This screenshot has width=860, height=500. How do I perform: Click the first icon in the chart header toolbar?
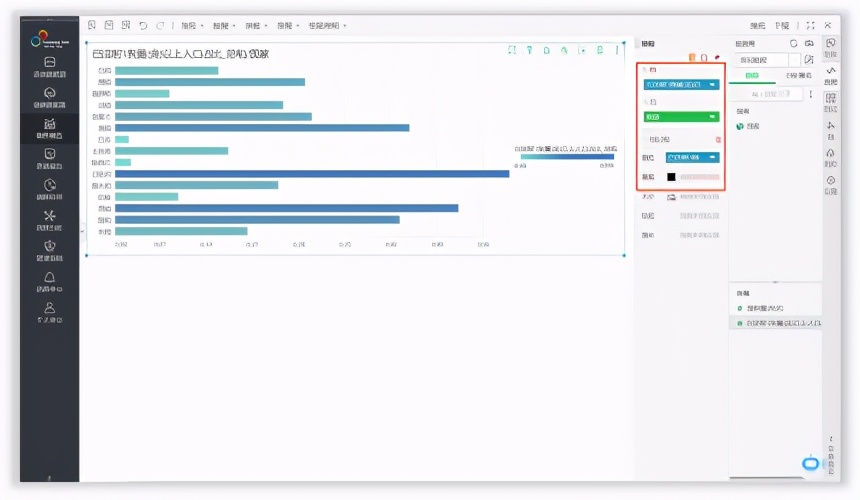(x=512, y=50)
